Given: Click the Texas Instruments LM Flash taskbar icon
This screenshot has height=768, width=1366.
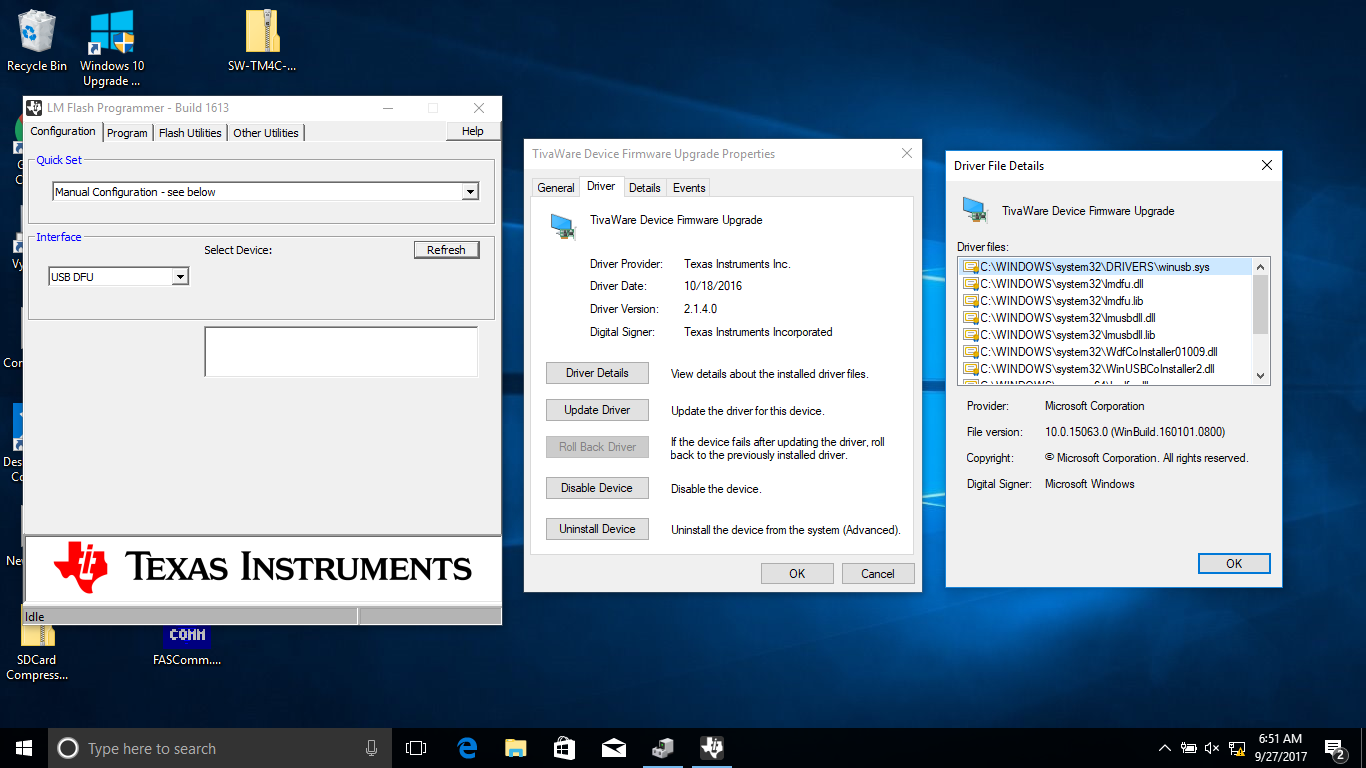Looking at the screenshot, I should 711,748.
